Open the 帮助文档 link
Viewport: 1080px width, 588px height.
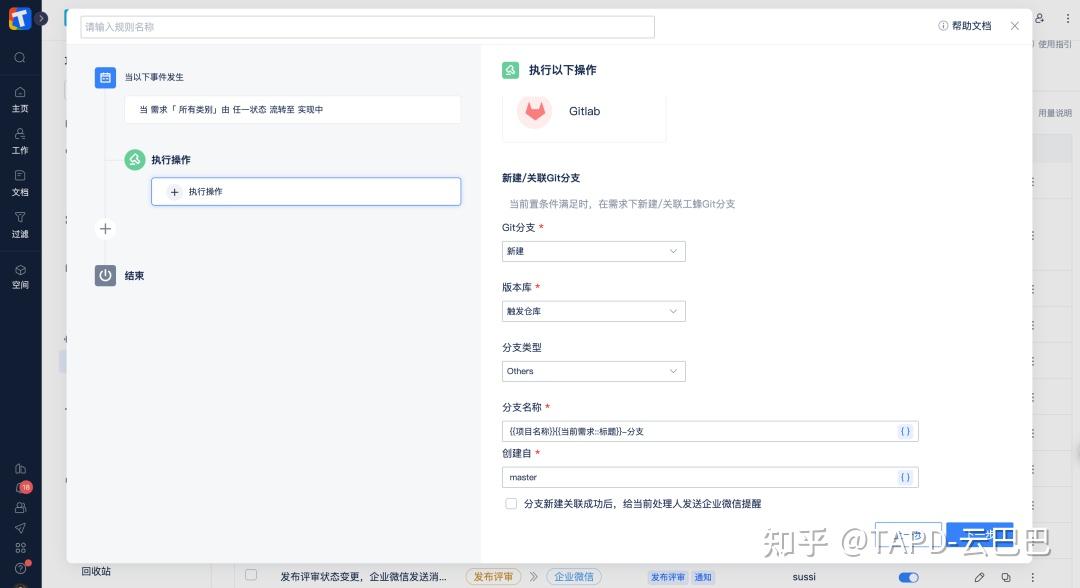966,26
